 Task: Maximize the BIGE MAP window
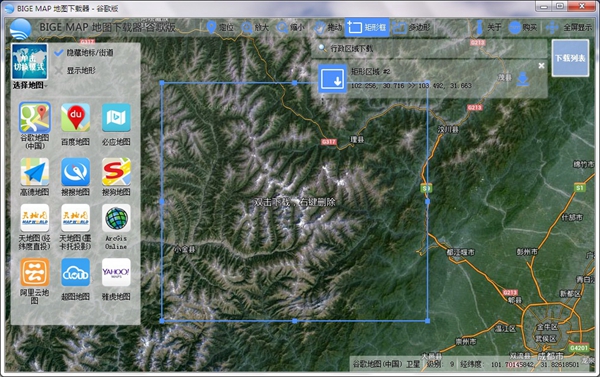[x=559, y=7]
